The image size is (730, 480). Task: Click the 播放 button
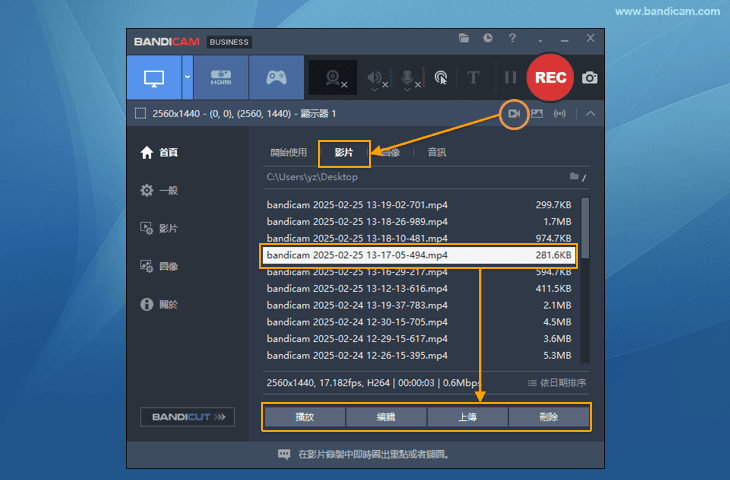[304, 417]
